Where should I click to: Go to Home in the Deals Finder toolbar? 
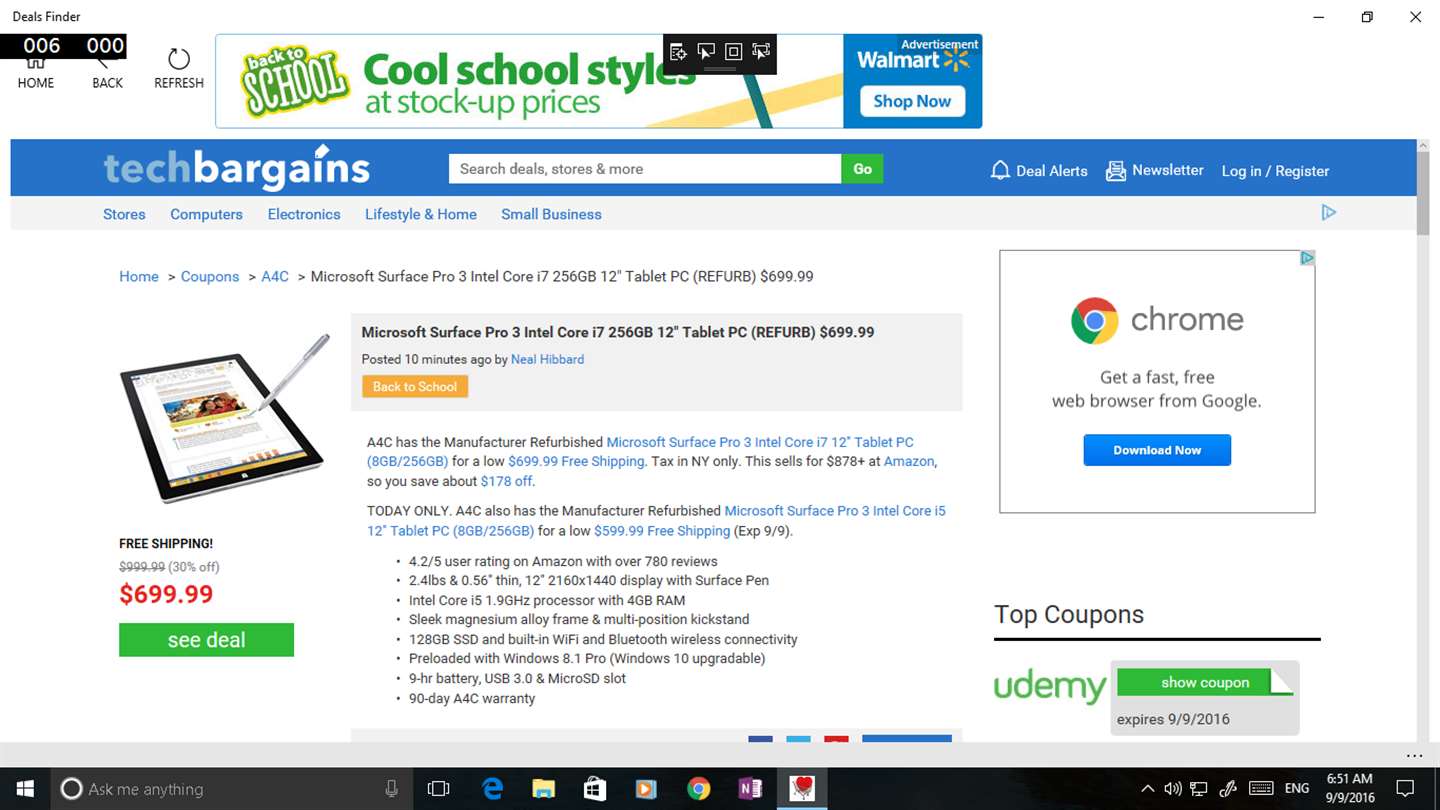coord(36,70)
